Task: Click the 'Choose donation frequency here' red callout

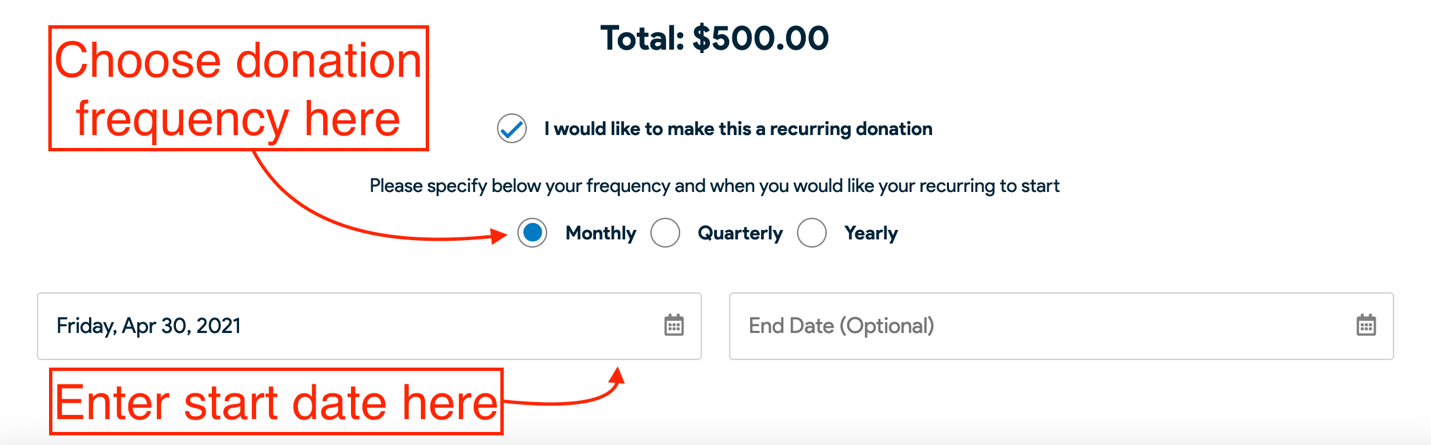Action: (x=239, y=89)
